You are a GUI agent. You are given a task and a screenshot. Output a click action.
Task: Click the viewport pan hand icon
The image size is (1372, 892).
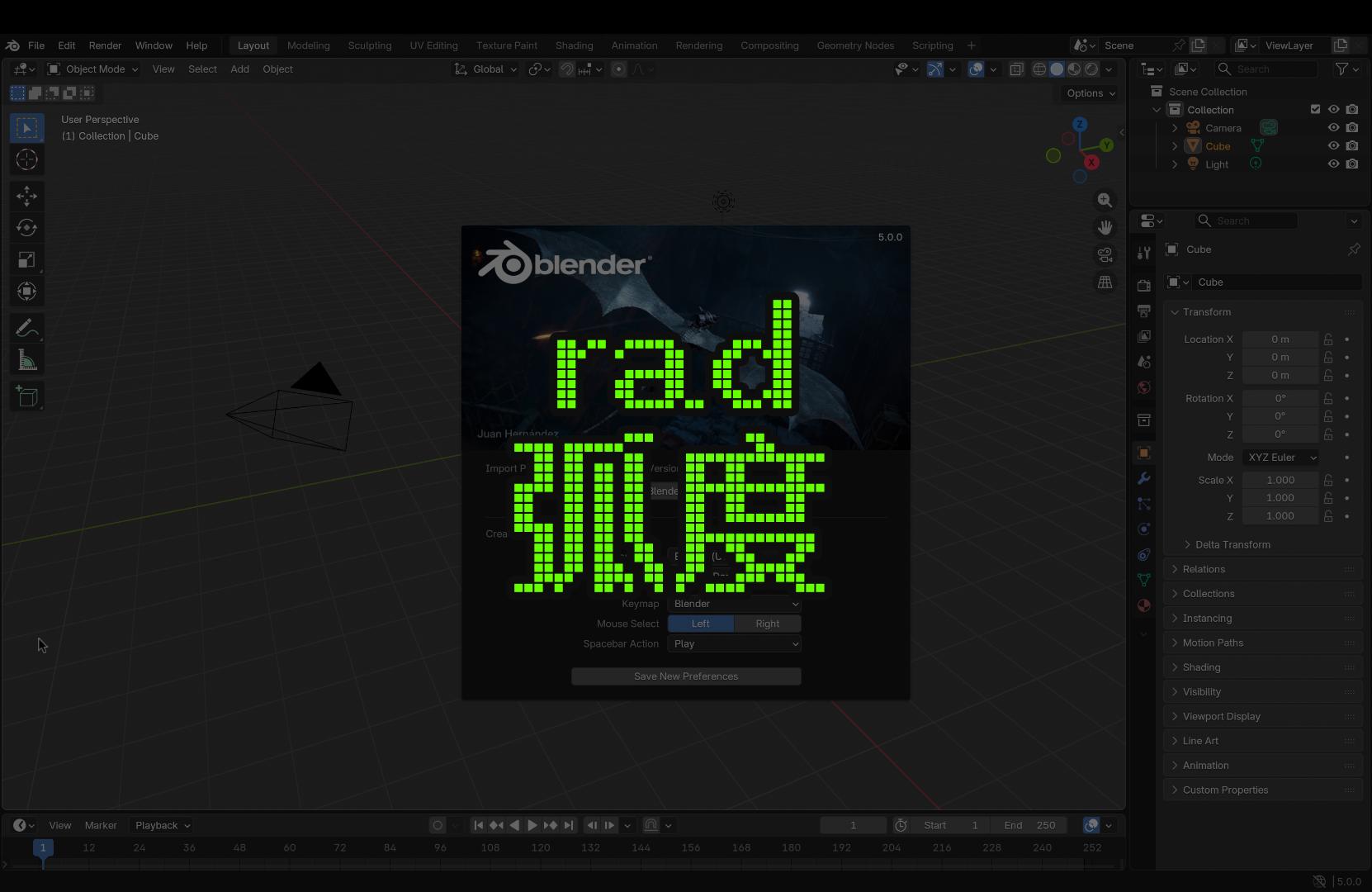1105,228
